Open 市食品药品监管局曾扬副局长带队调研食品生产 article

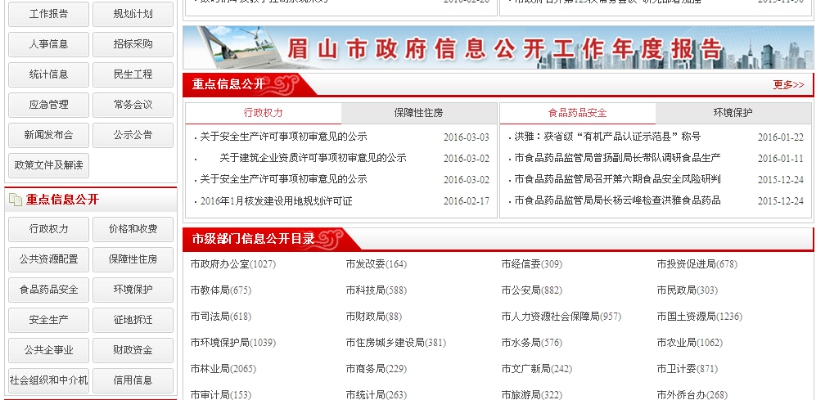coord(617,158)
